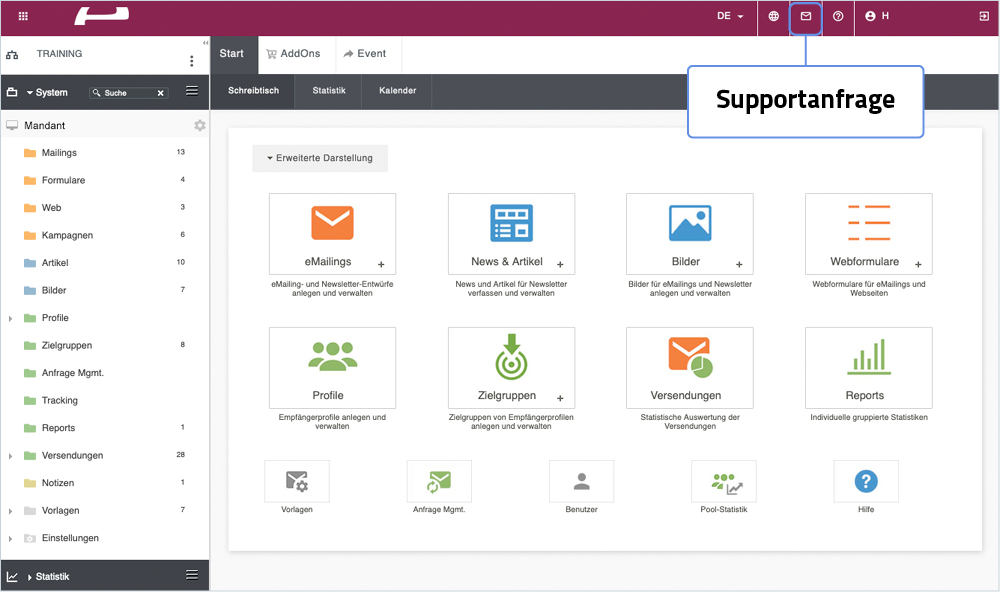Switch to the Kalender tab
Image resolution: width=1000 pixels, height=592 pixels.
(x=397, y=91)
